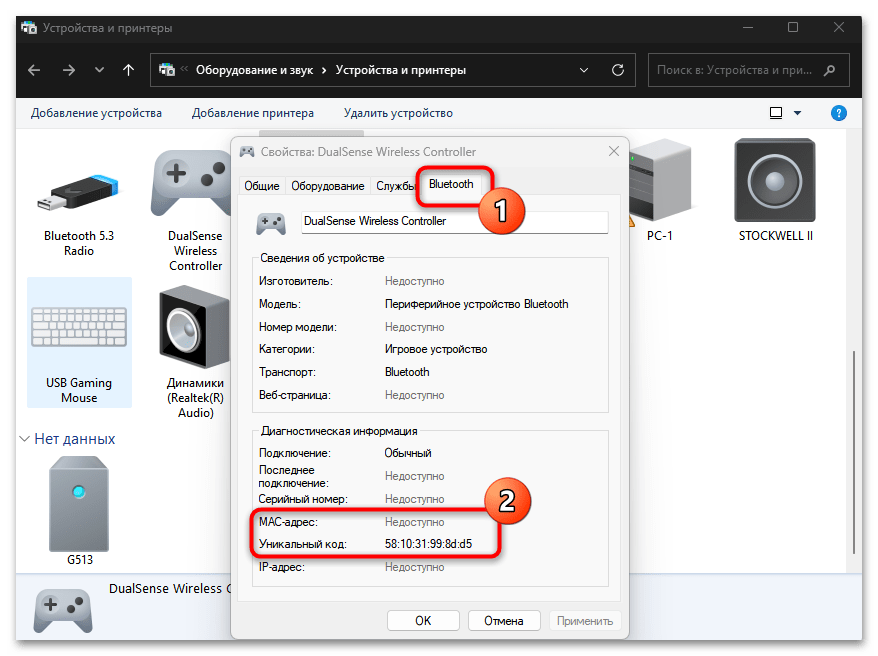Click the vertical scrollbar of devices window

click(x=853, y=452)
